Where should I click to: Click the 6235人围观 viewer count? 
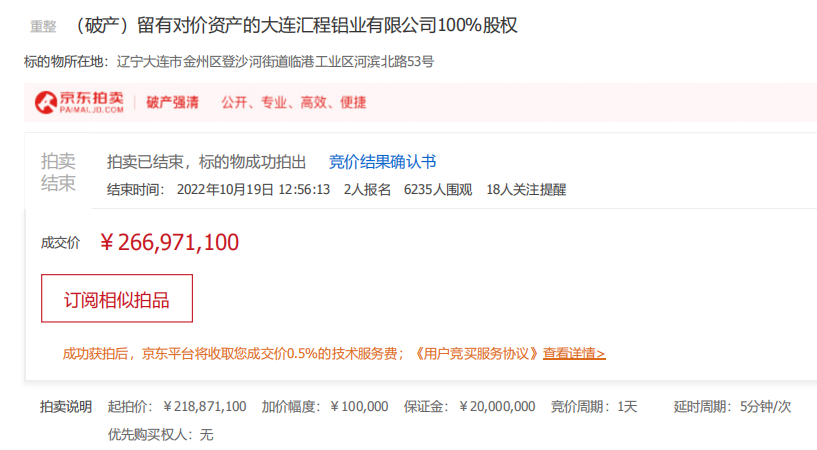(438, 189)
